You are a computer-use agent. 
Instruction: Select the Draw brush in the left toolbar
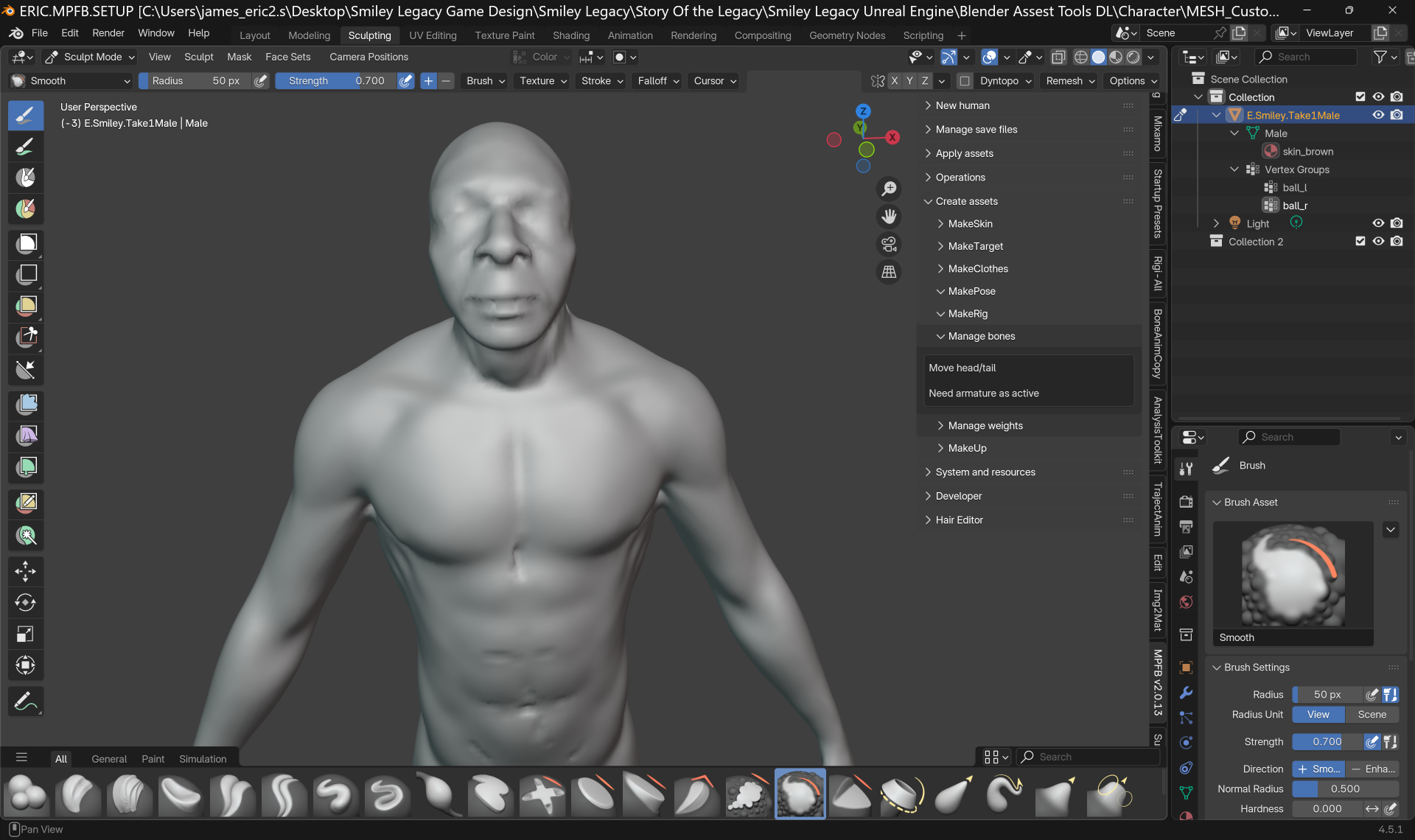tap(26, 115)
